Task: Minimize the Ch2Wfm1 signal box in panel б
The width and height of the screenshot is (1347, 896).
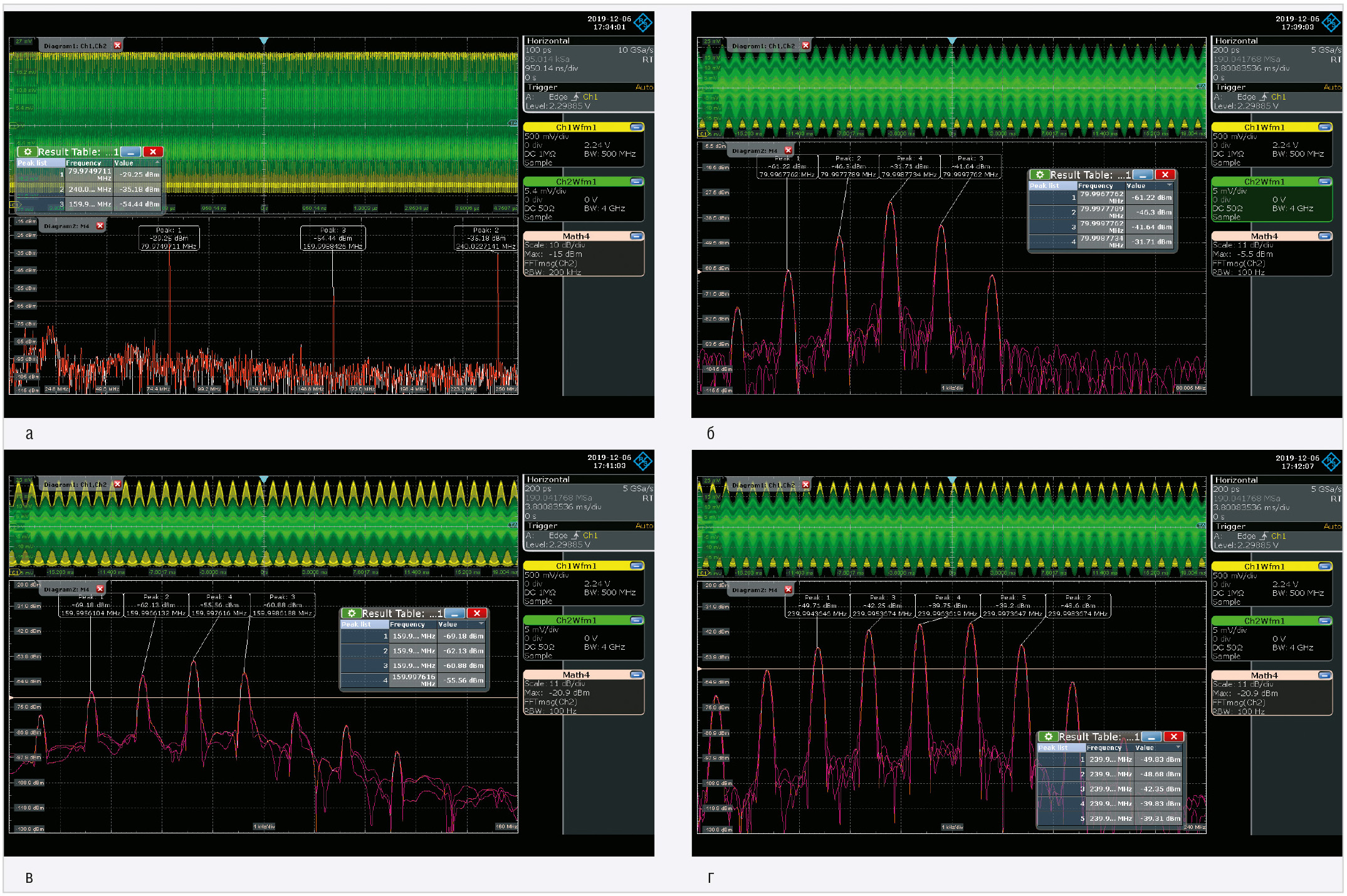Action: coord(1324,182)
